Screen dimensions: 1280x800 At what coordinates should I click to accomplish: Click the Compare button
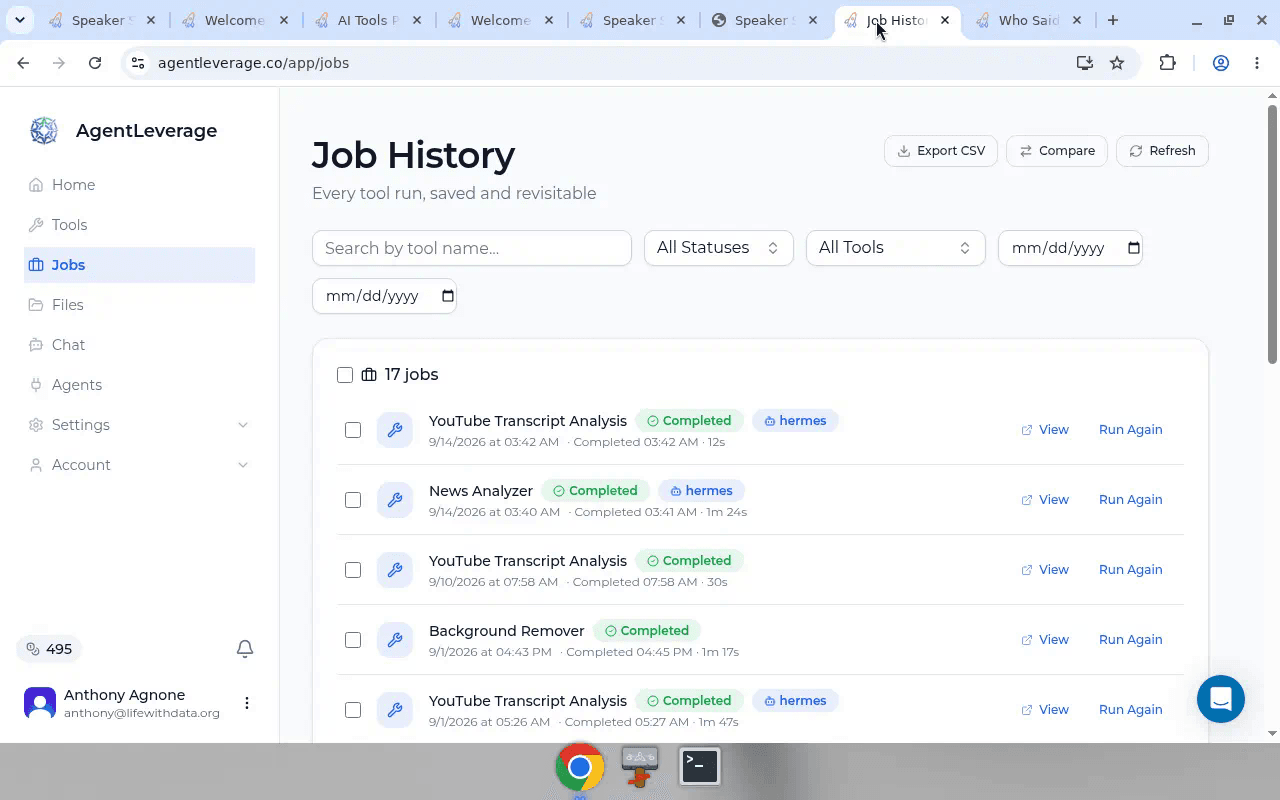(1057, 151)
